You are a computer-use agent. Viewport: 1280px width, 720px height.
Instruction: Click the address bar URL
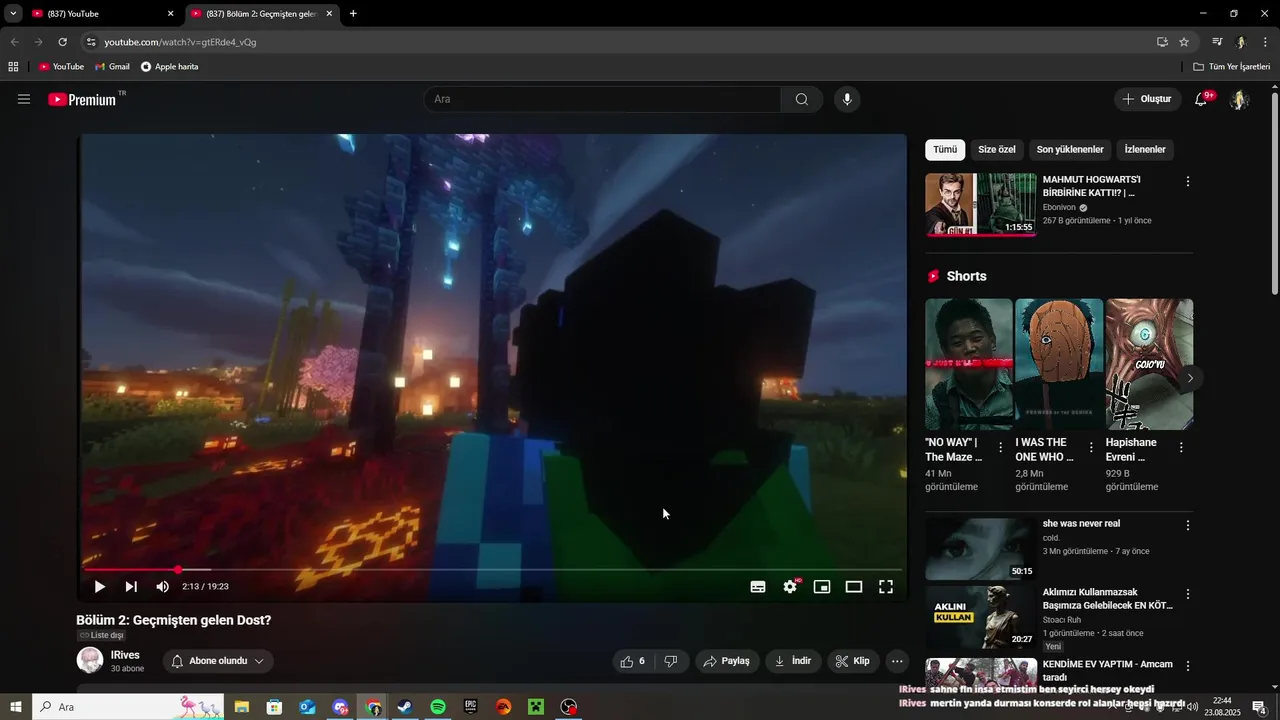click(x=180, y=42)
